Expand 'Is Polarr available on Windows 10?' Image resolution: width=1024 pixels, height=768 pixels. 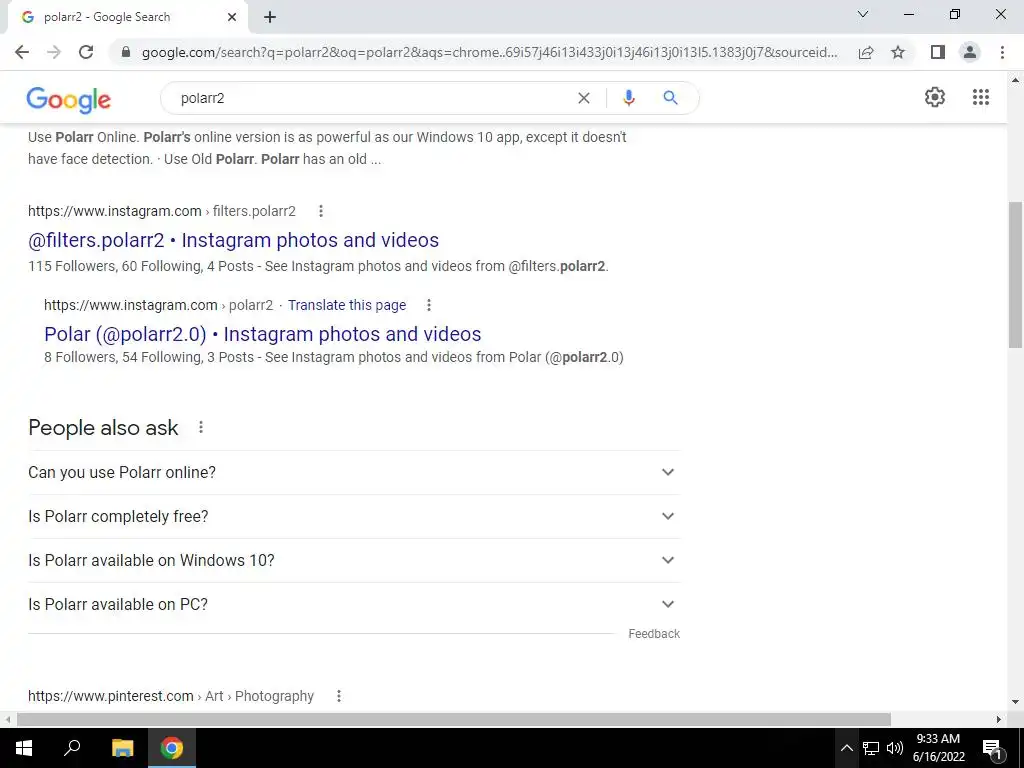tap(354, 560)
